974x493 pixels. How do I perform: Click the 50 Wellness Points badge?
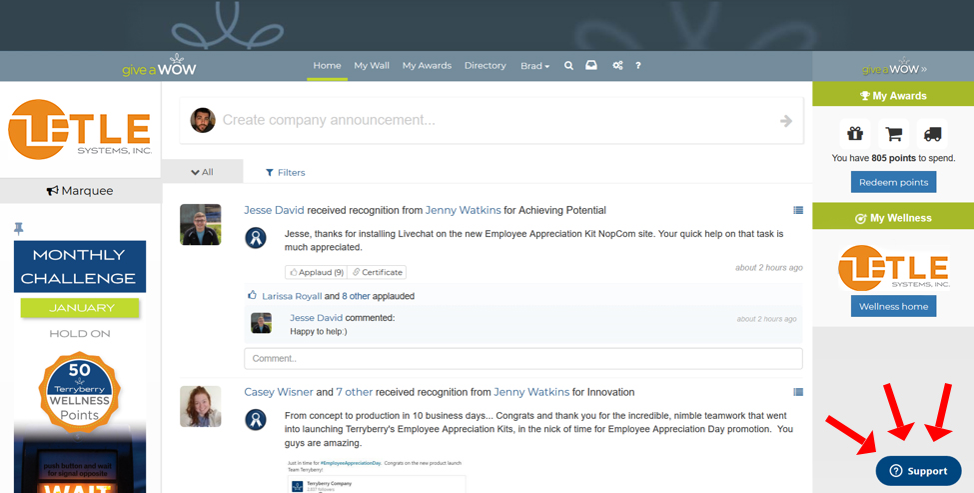coord(80,392)
